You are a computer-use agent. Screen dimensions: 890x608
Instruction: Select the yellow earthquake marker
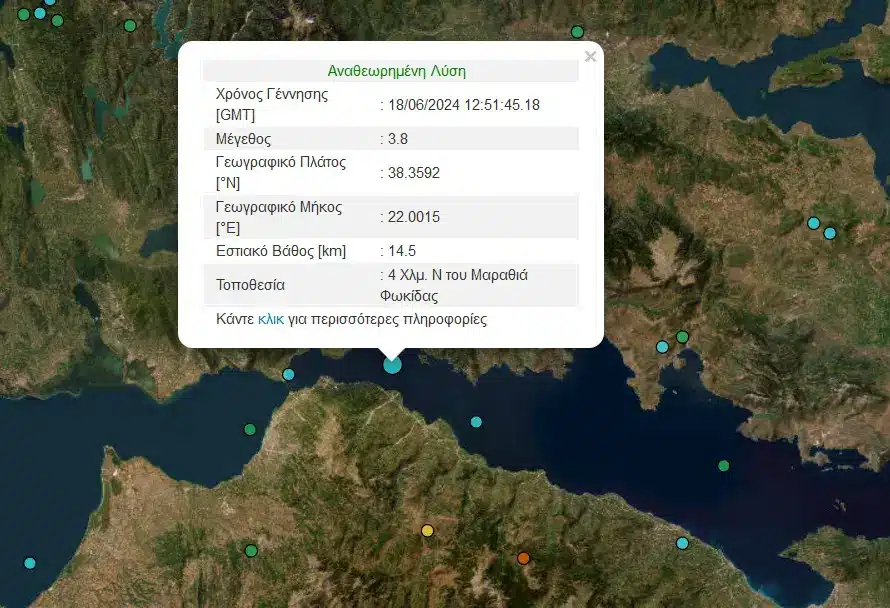coord(427,531)
